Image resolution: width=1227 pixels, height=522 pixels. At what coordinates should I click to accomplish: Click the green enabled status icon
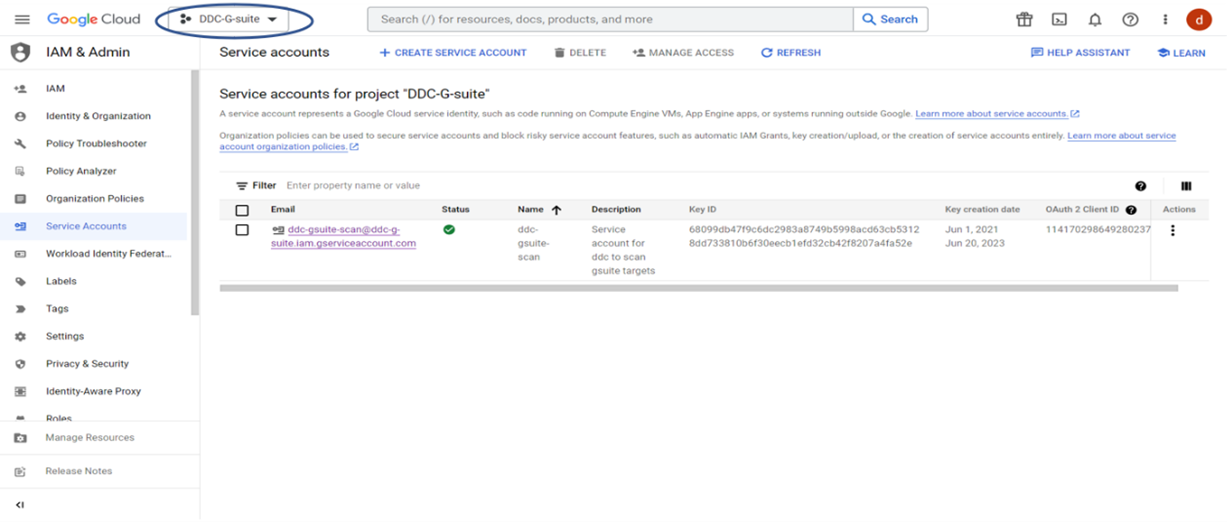click(449, 230)
